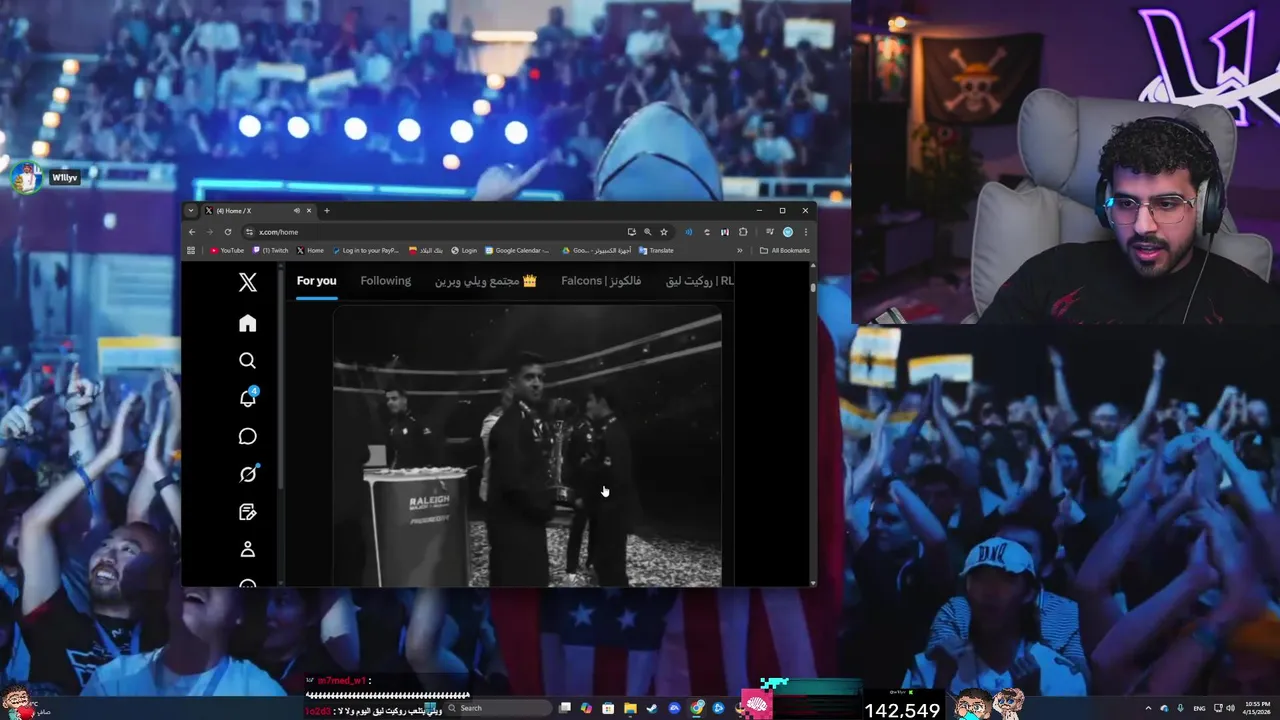
Task: Open the ENG language switcher
Action: point(1199,708)
